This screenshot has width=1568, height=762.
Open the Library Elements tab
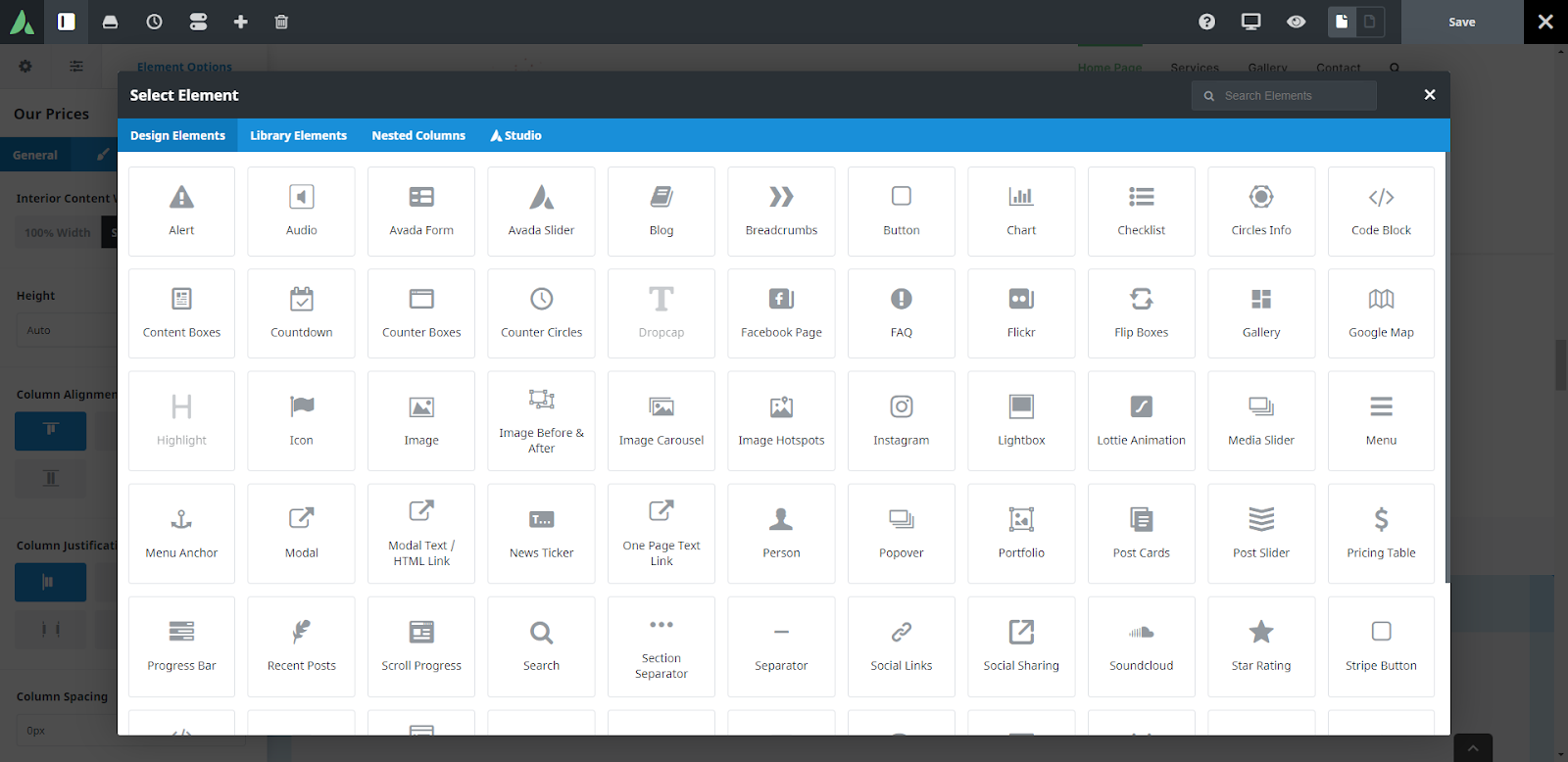tap(298, 135)
